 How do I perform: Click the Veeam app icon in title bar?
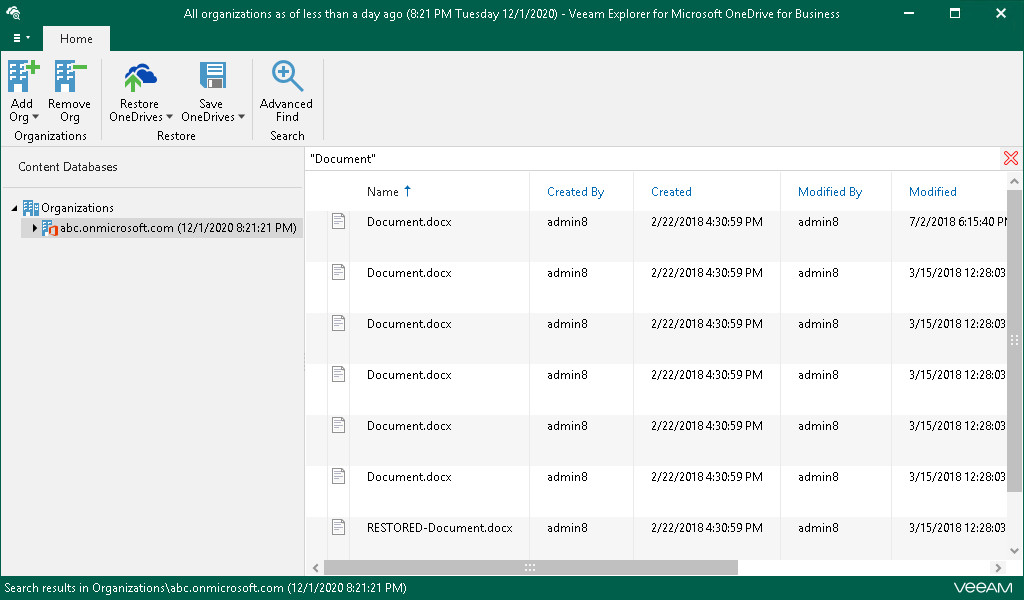tap(13, 12)
